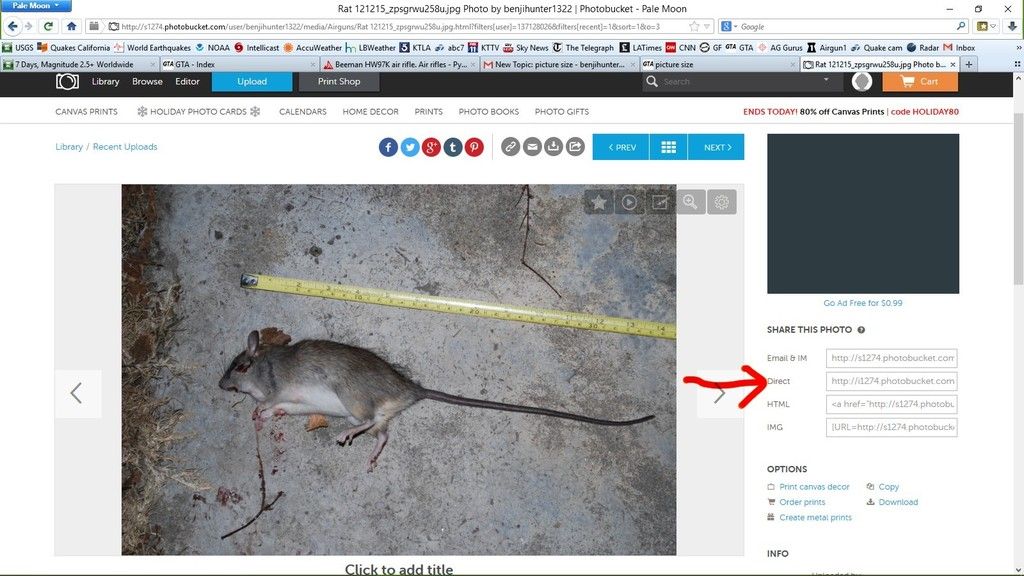1024x576 pixels.
Task: Click the share arrow icon
Action: coord(575,147)
